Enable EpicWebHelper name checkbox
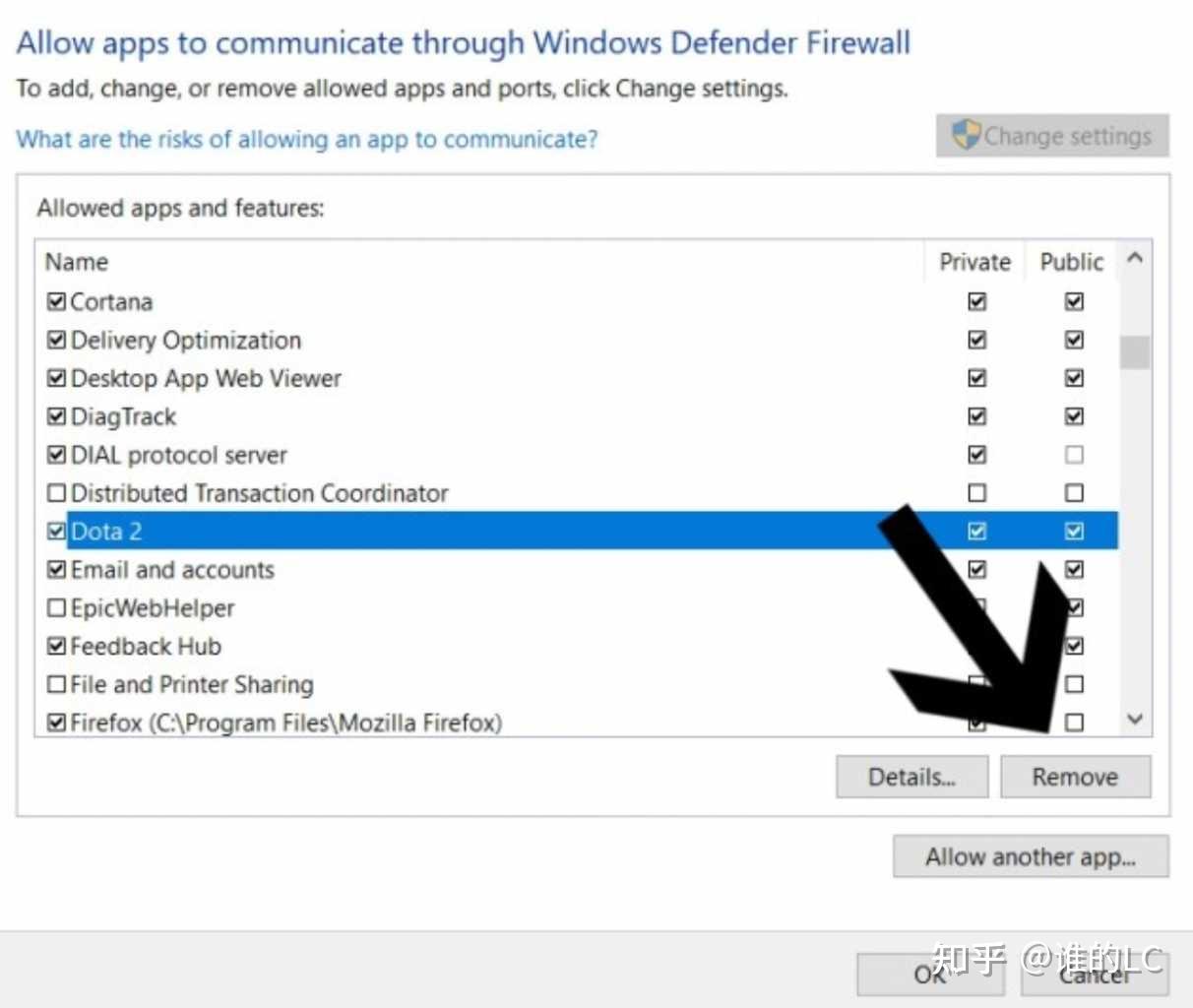The height and width of the screenshot is (1008, 1193). click(x=57, y=607)
